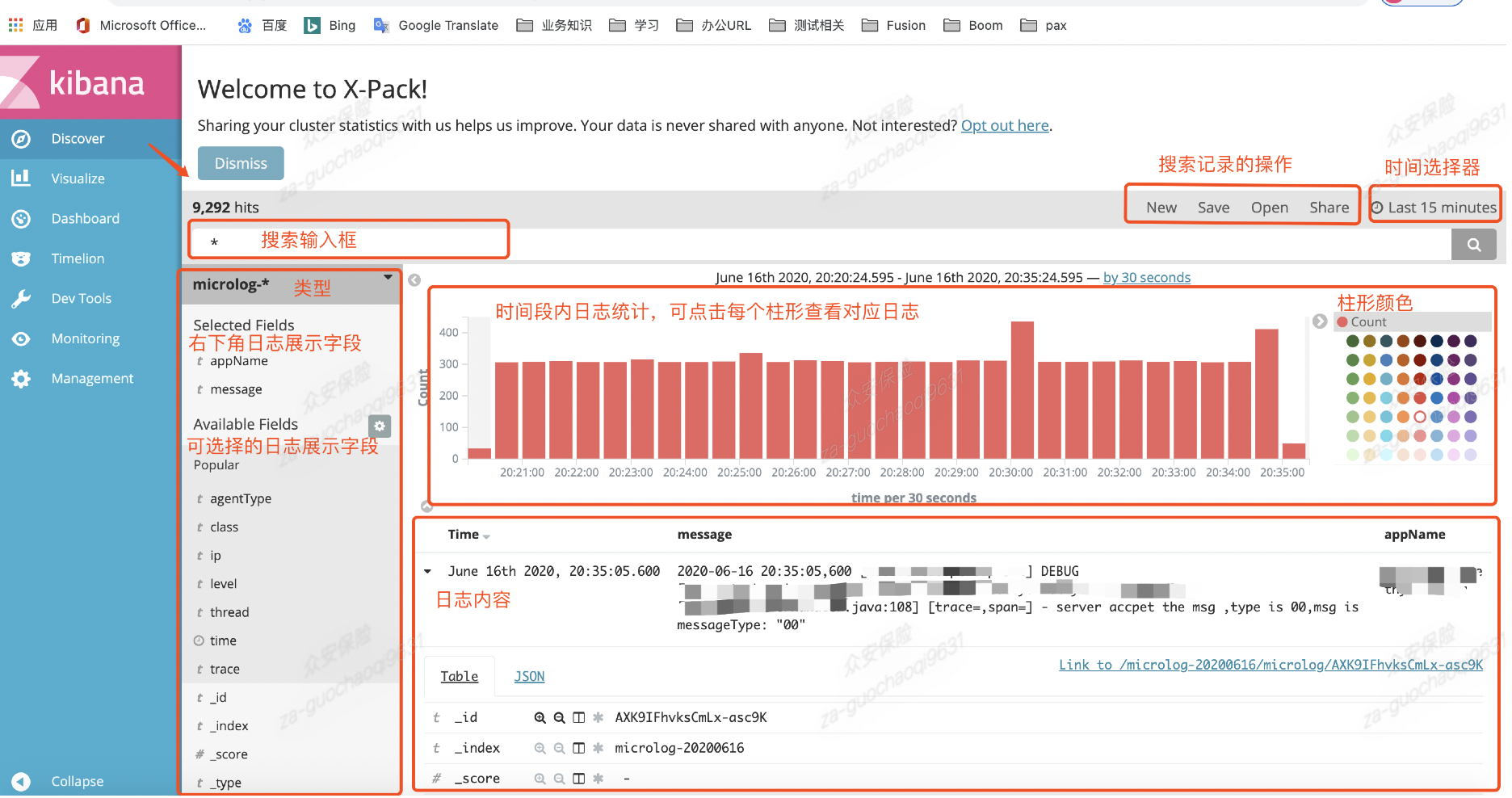Filter out value on _id row

click(x=559, y=717)
